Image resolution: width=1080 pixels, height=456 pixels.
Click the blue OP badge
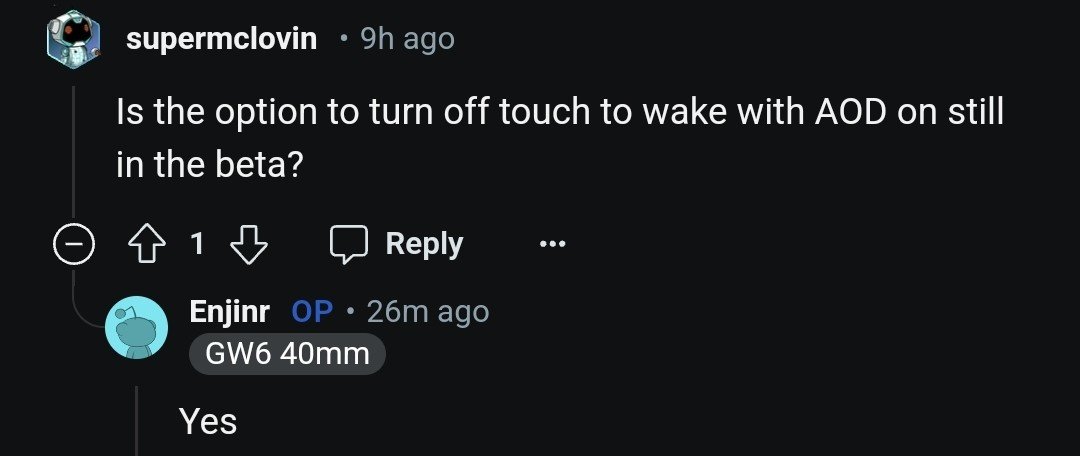(312, 312)
